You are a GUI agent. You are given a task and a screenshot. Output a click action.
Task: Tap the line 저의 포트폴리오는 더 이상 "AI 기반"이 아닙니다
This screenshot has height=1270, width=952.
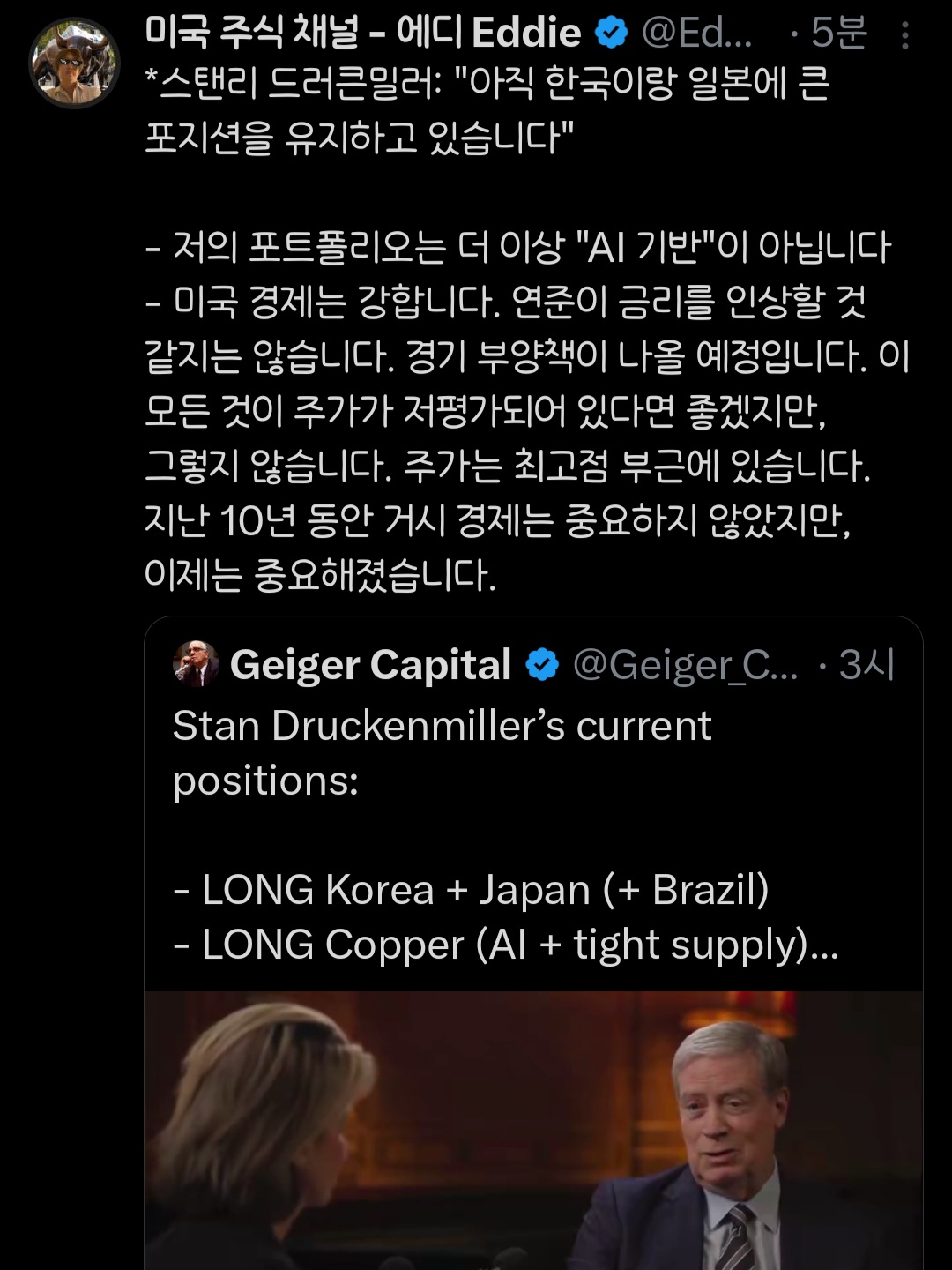518,248
